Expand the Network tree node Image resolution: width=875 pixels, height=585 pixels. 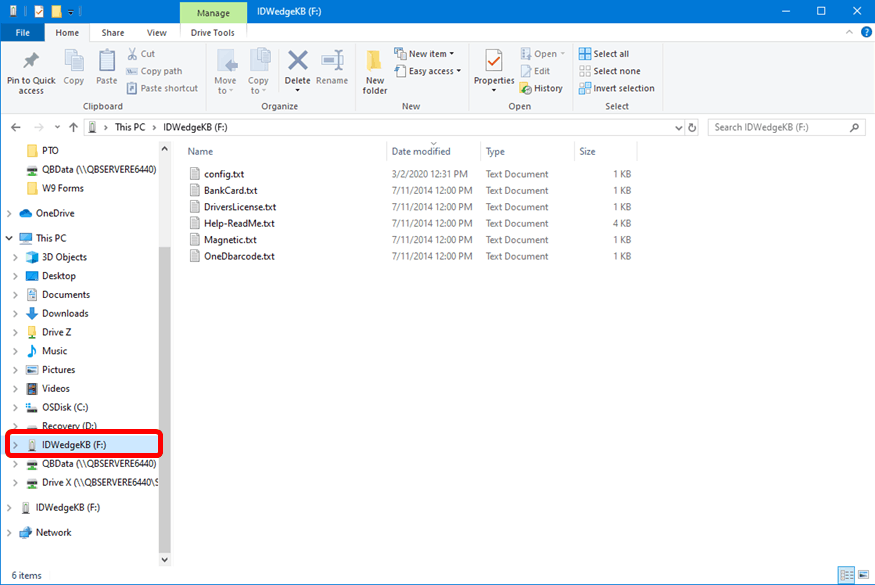coord(9,533)
